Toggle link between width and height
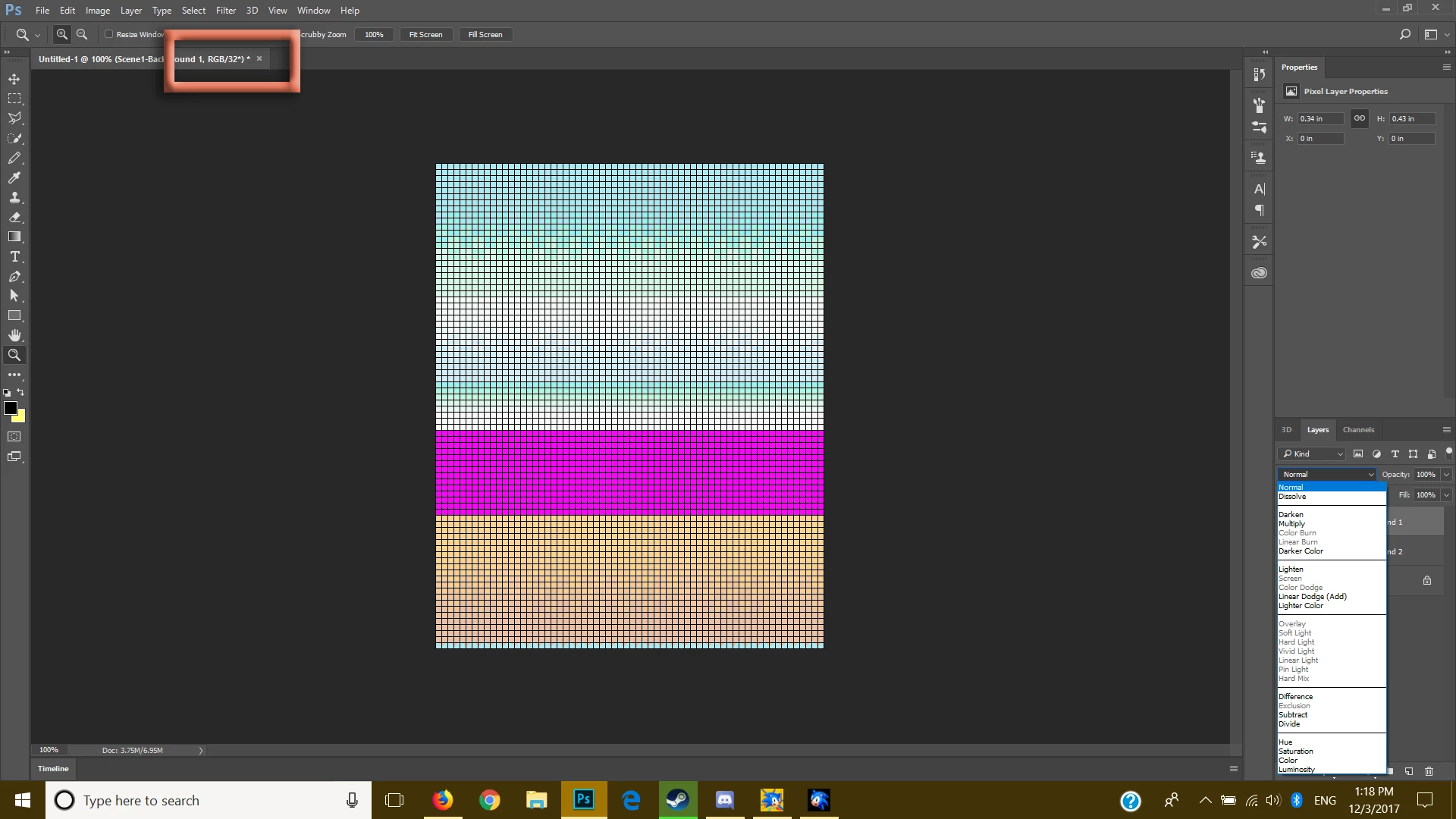Viewport: 1456px width, 819px height. point(1360,118)
